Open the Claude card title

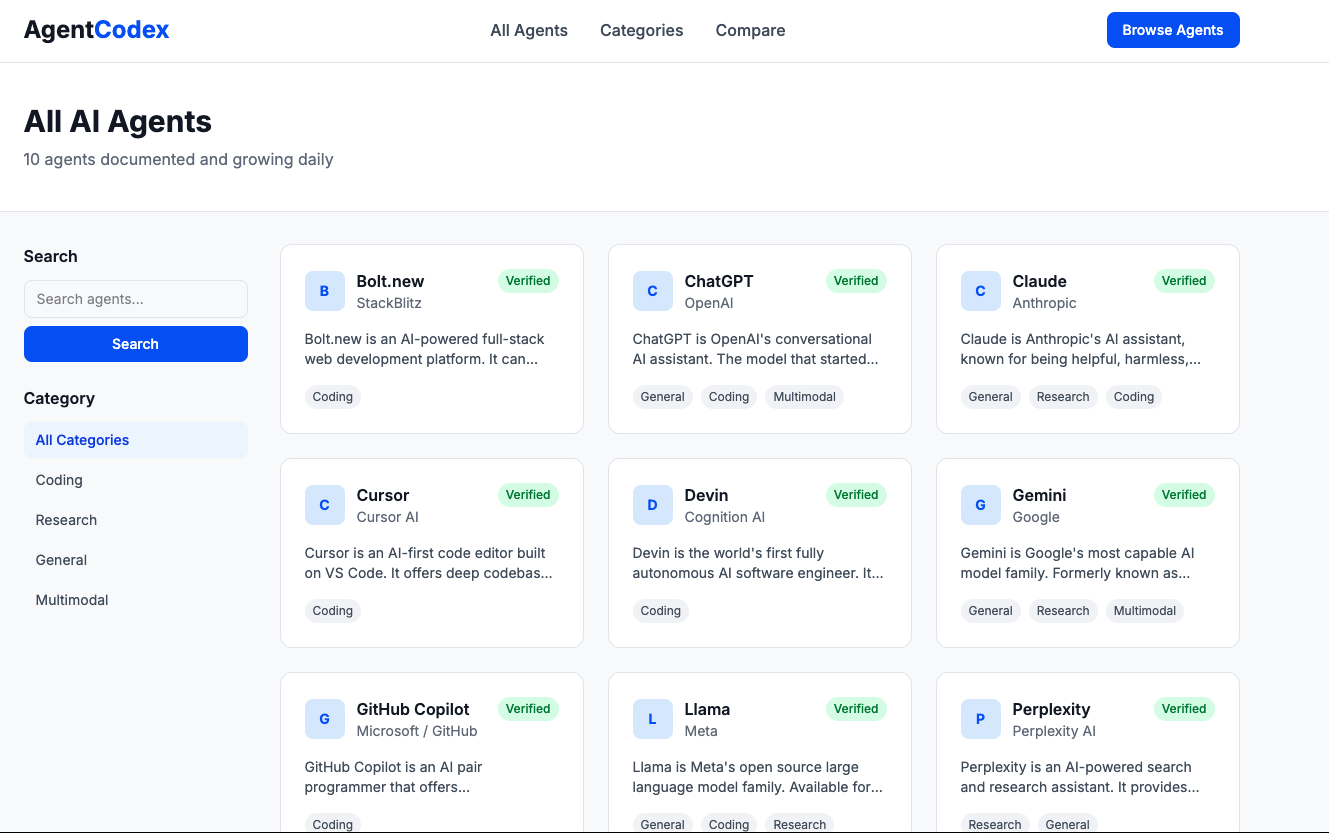pos(1040,281)
